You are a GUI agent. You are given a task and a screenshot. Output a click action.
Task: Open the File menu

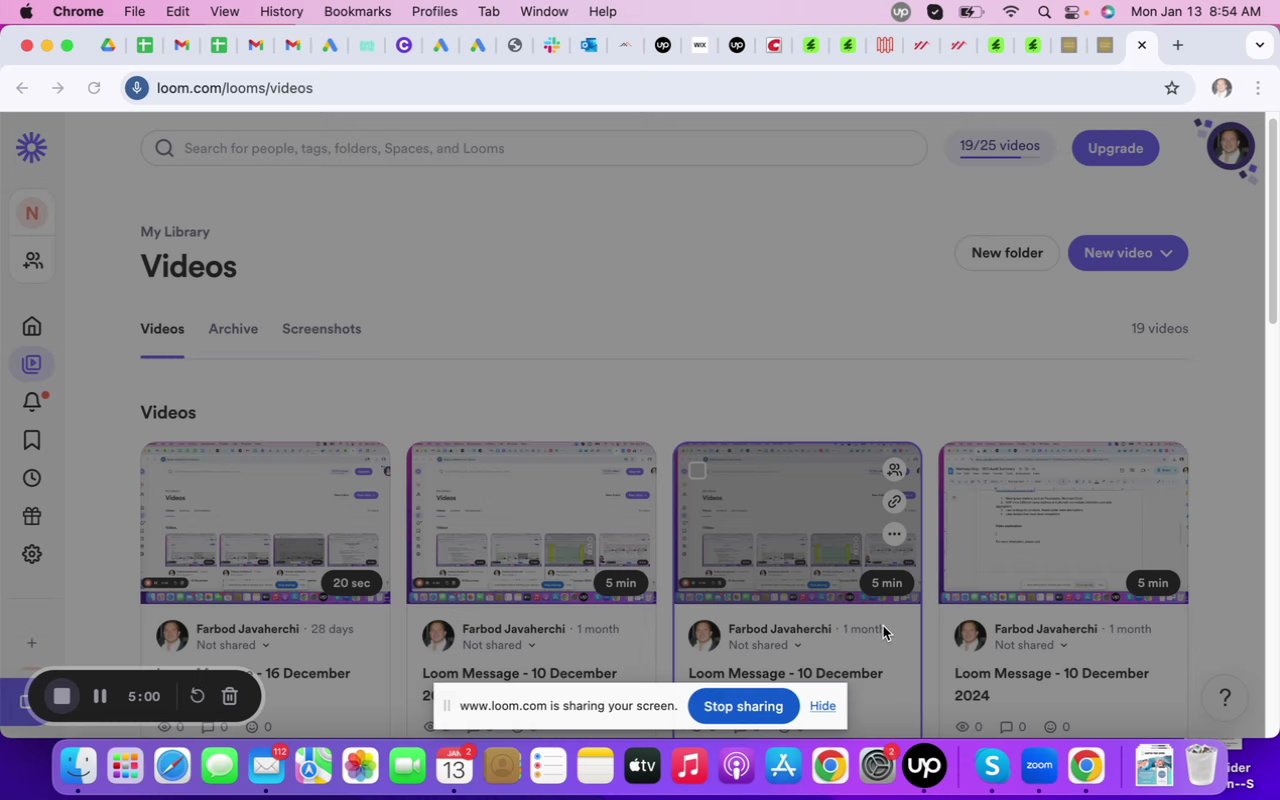(134, 11)
